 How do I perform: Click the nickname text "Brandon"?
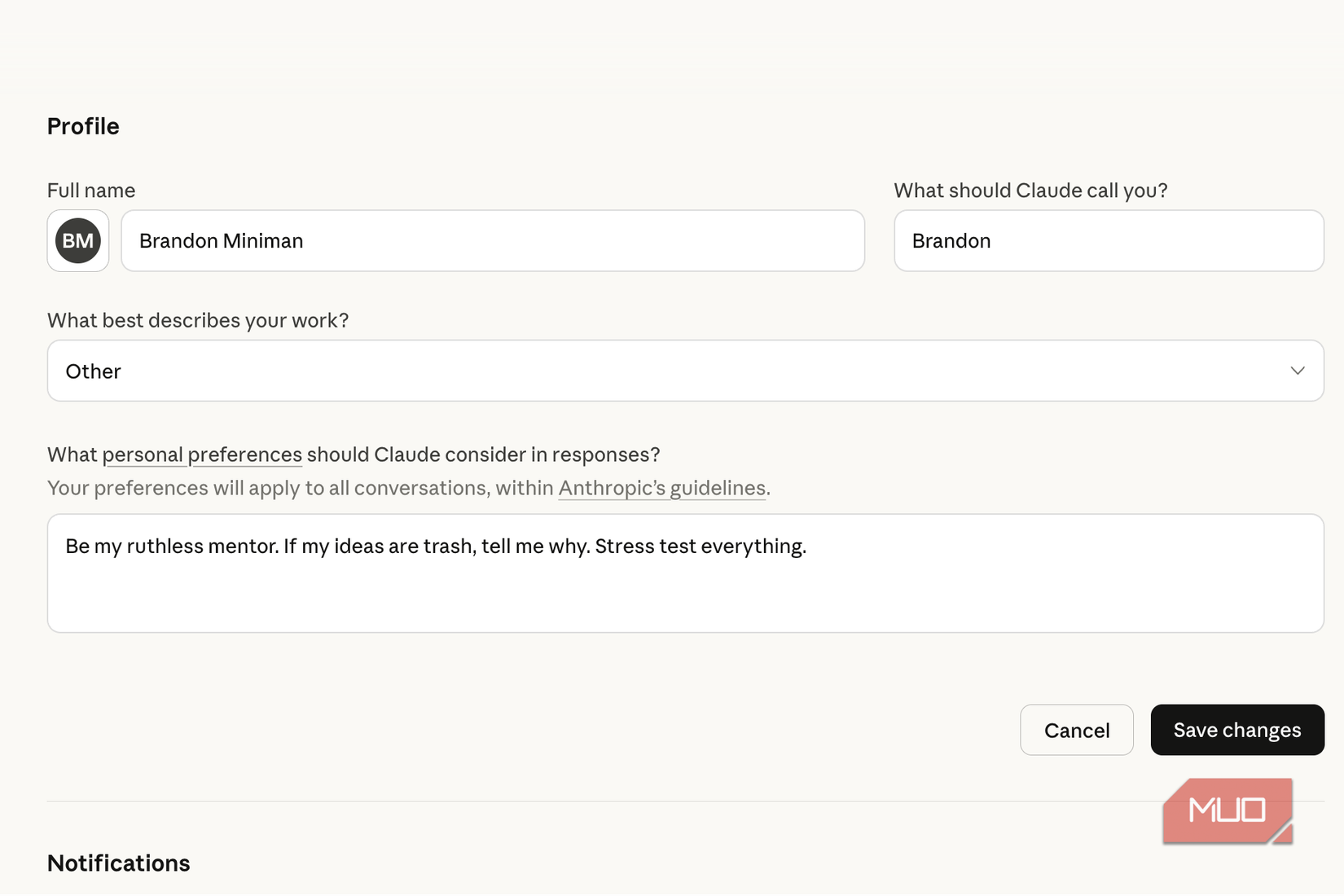tap(950, 240)
